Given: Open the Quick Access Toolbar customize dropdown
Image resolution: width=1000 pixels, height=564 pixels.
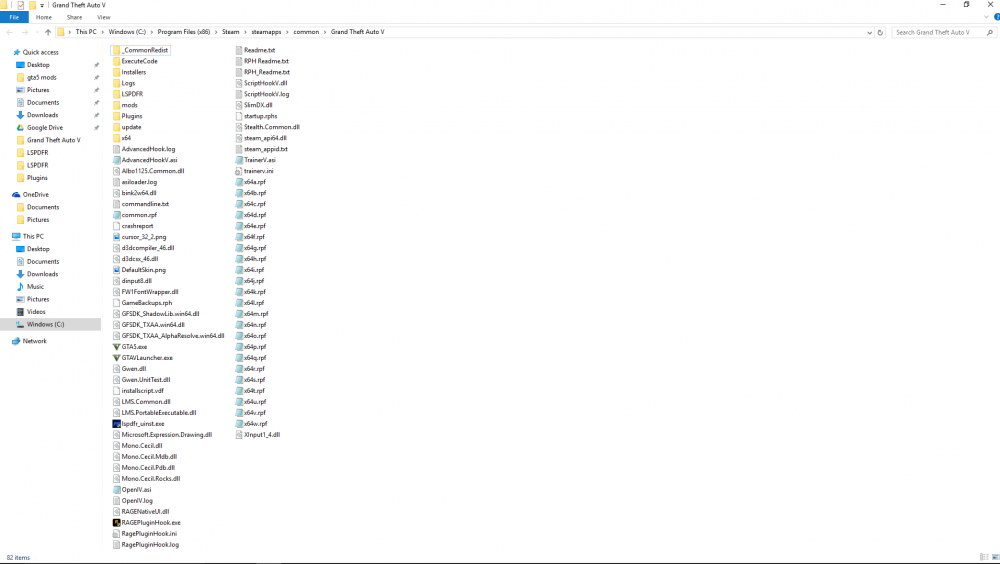Looking at the screenshot, I should [42, 5].
